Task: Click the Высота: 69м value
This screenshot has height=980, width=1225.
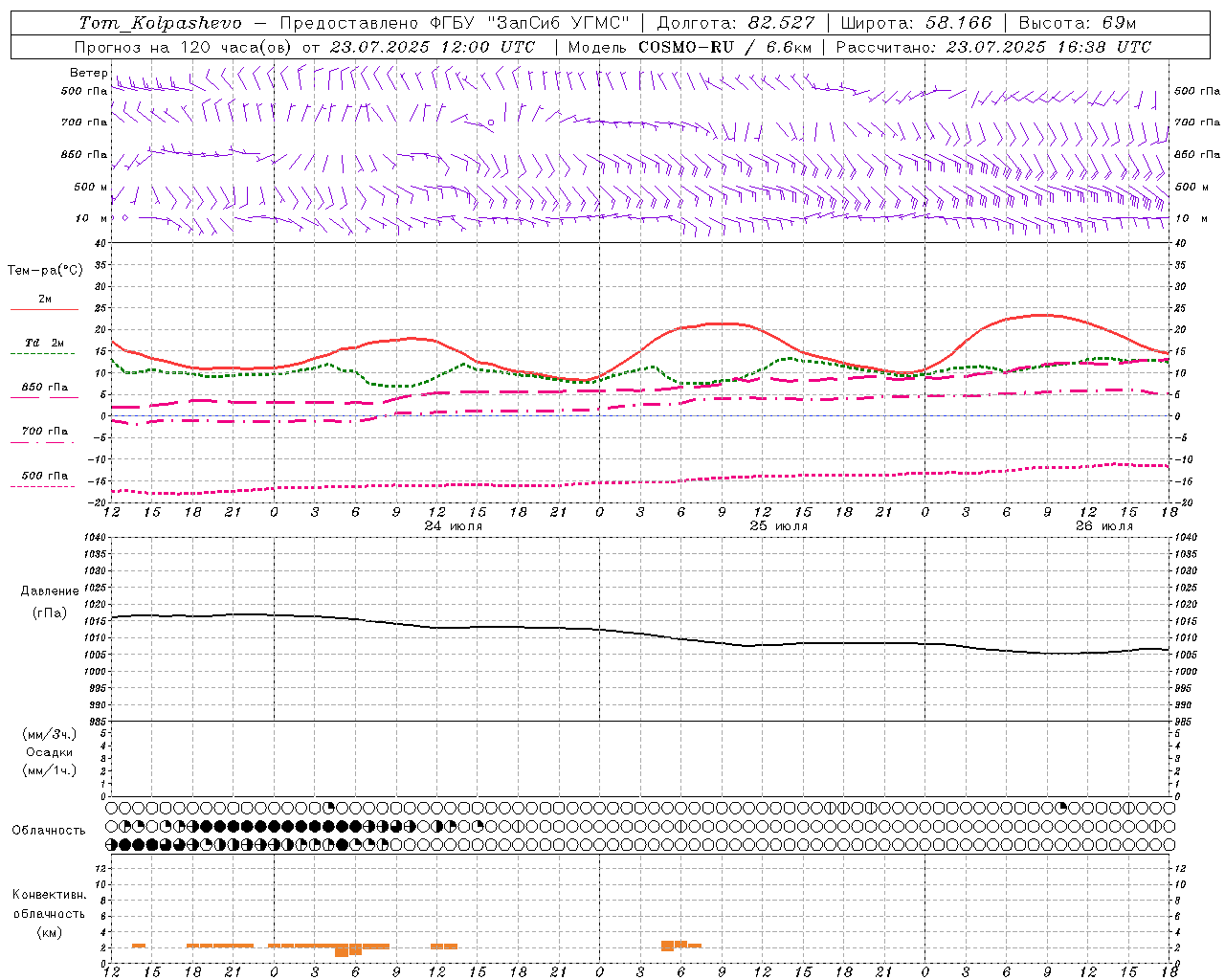Action: click(x=1077, y=23)
